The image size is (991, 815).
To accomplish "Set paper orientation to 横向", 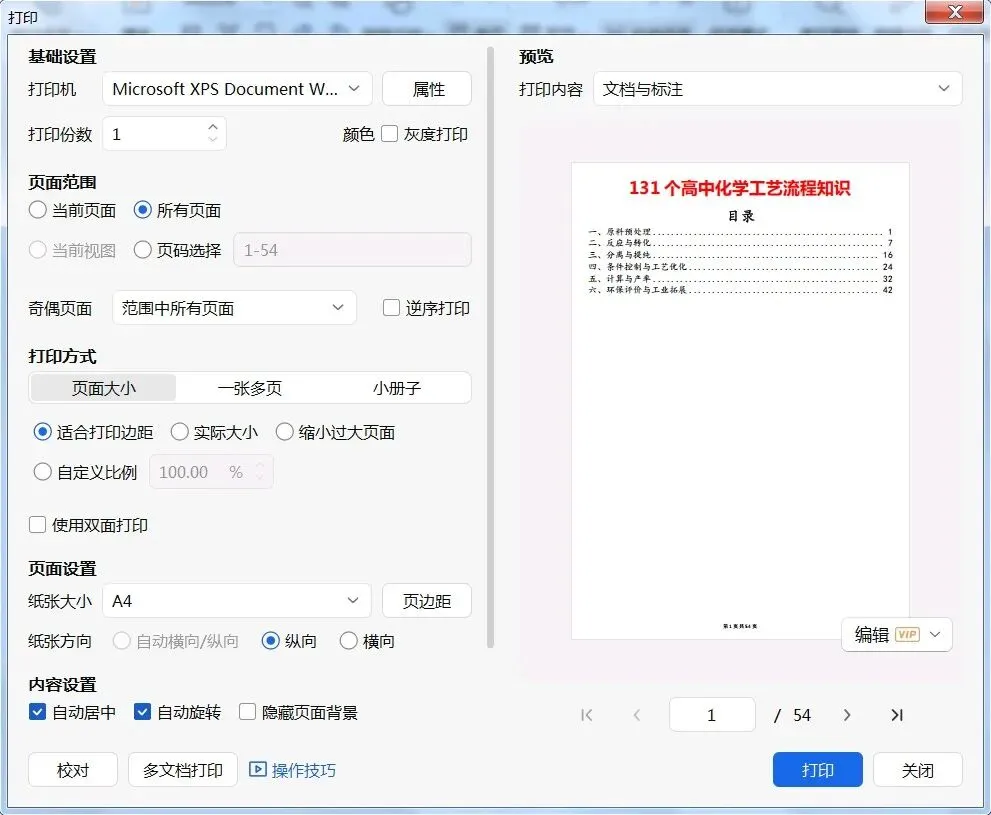I will tap(349, 641).
